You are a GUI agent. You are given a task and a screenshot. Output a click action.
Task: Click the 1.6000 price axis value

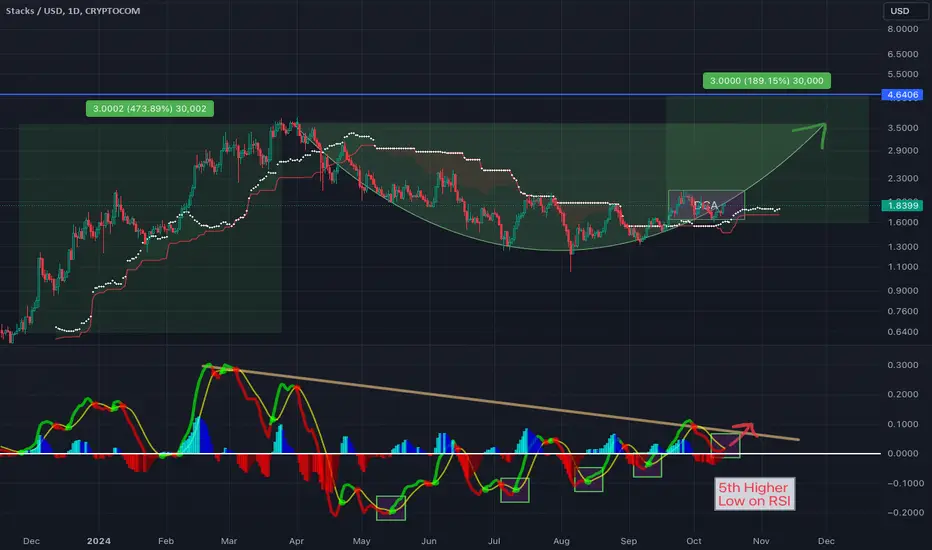pos(903,222)
